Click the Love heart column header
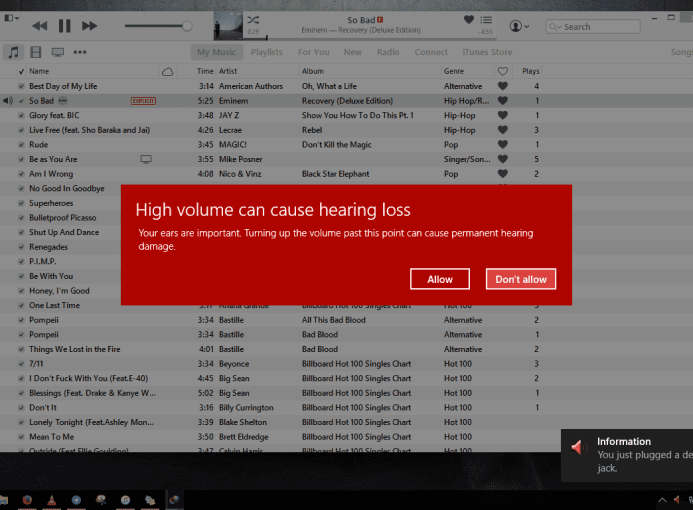 [x=503, y=71]
